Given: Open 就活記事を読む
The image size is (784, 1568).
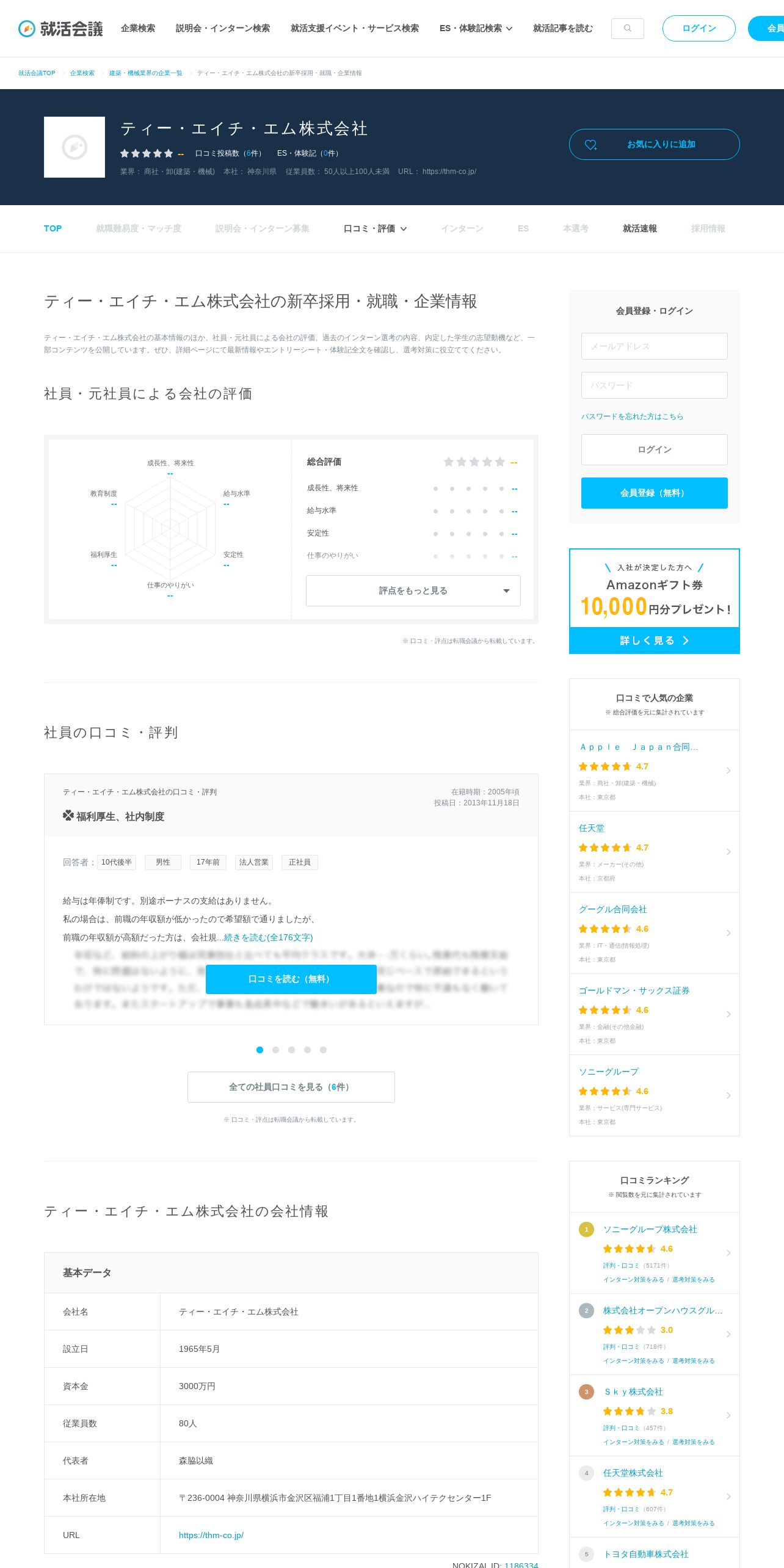Looking at the screenshot, I should tap(563, 28).
